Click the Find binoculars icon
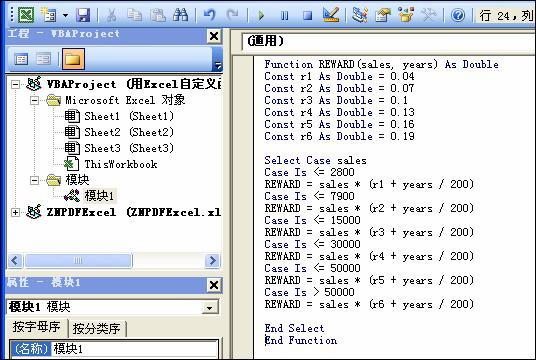536x360 pixels. tap(180, 15)
